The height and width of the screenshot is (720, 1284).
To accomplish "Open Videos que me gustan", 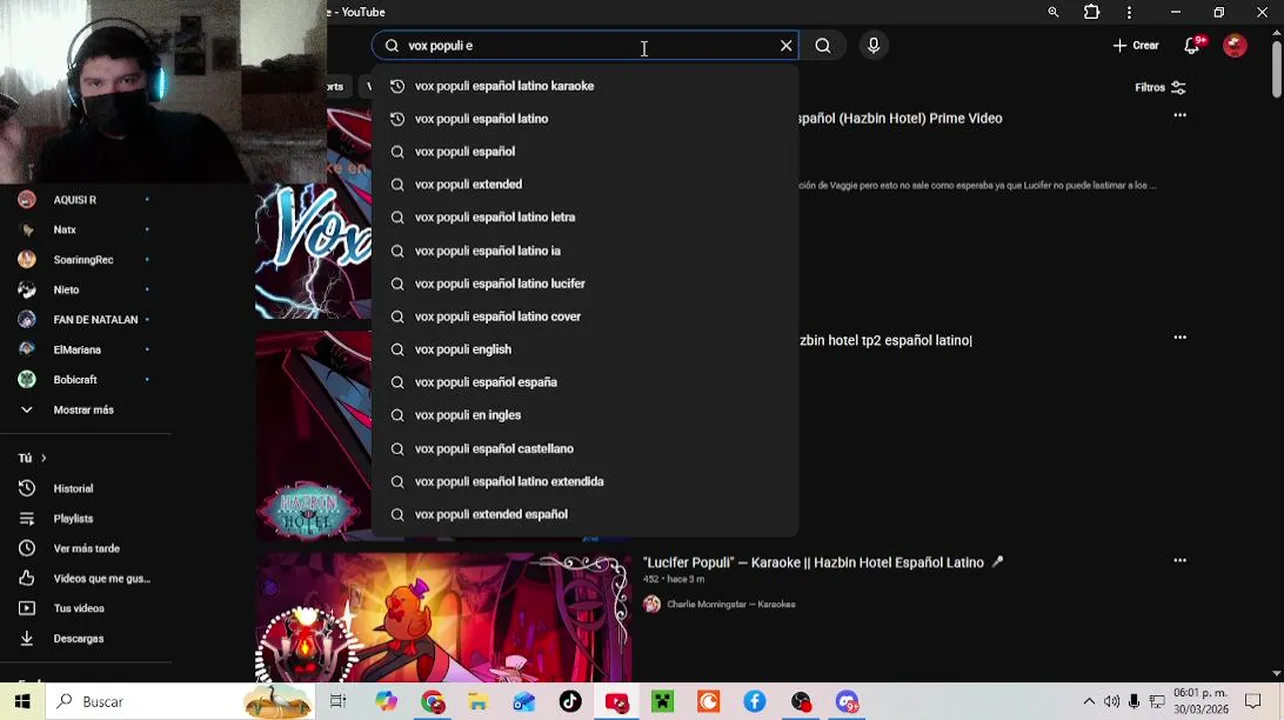I will click(85, 579).
